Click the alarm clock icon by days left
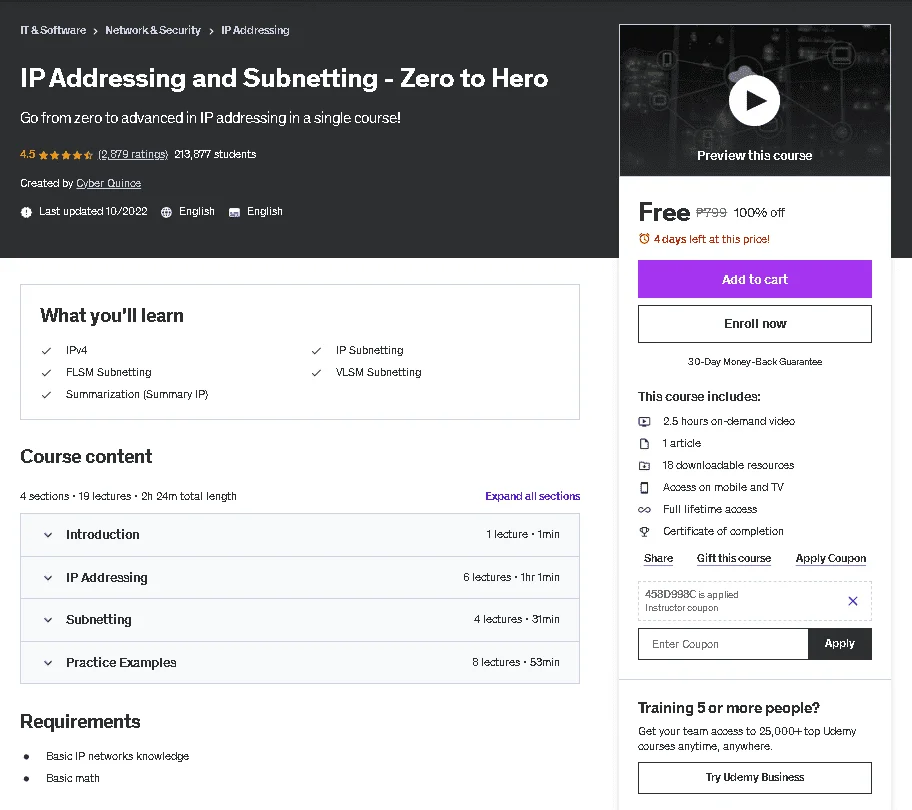The height and width of the screenshot is (810, 912). click(644, 238)
